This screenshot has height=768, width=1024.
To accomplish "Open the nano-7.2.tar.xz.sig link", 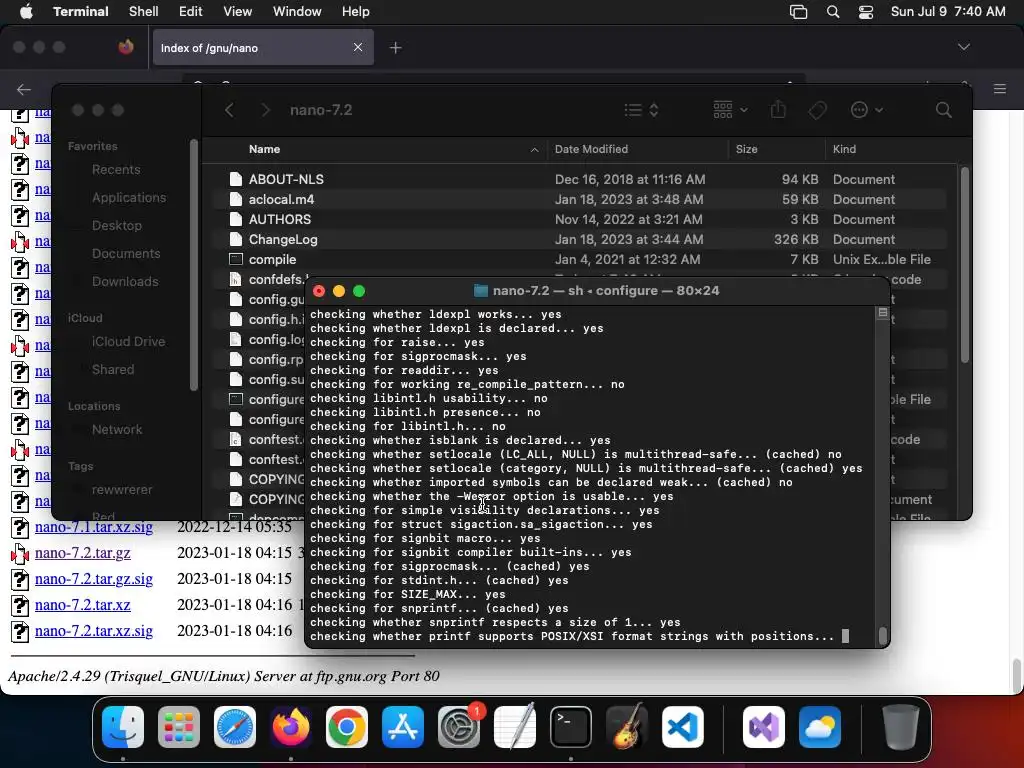I will [x=94, y=632].
